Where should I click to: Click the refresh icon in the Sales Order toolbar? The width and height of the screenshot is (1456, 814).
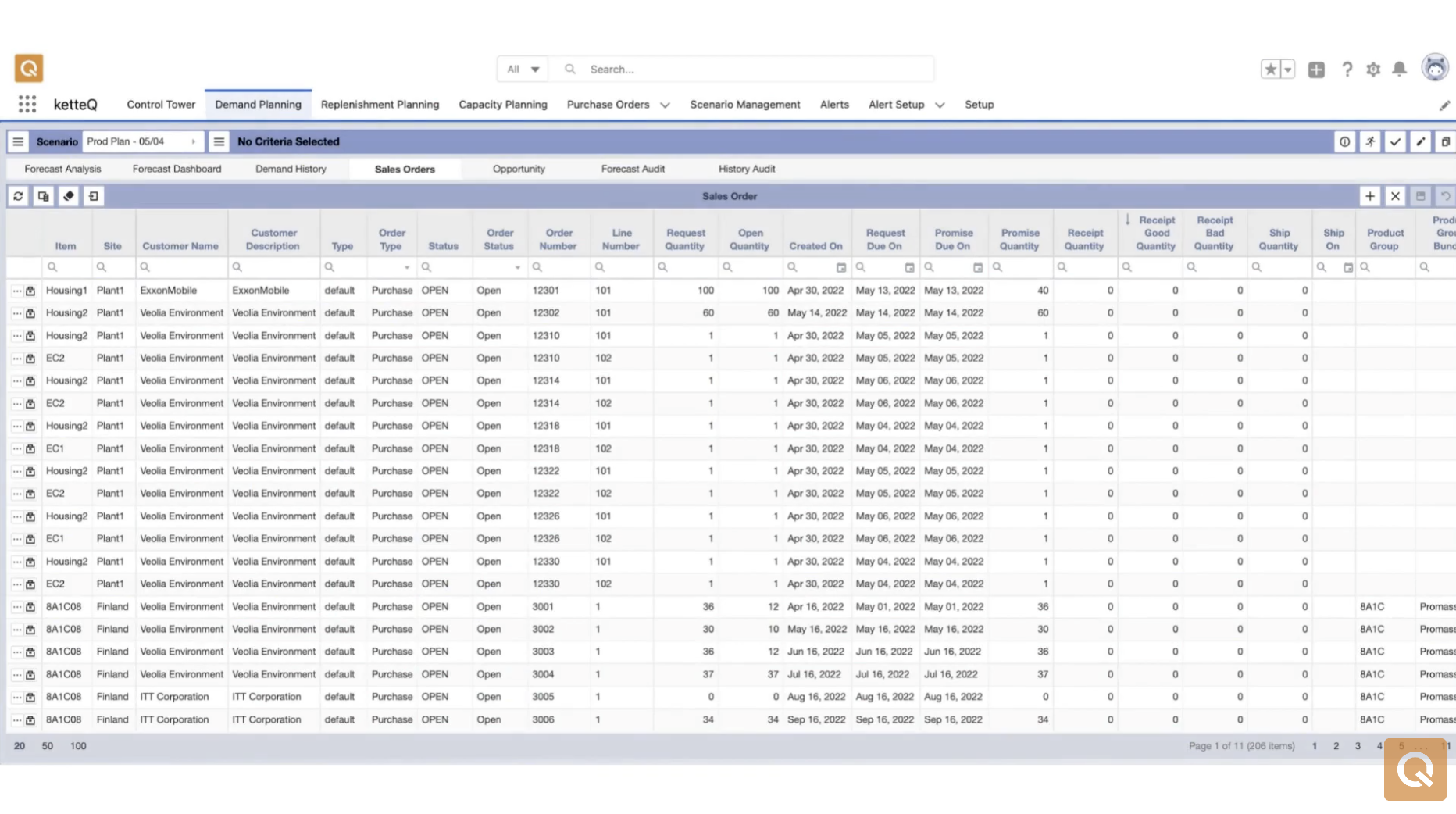[18, 196]
